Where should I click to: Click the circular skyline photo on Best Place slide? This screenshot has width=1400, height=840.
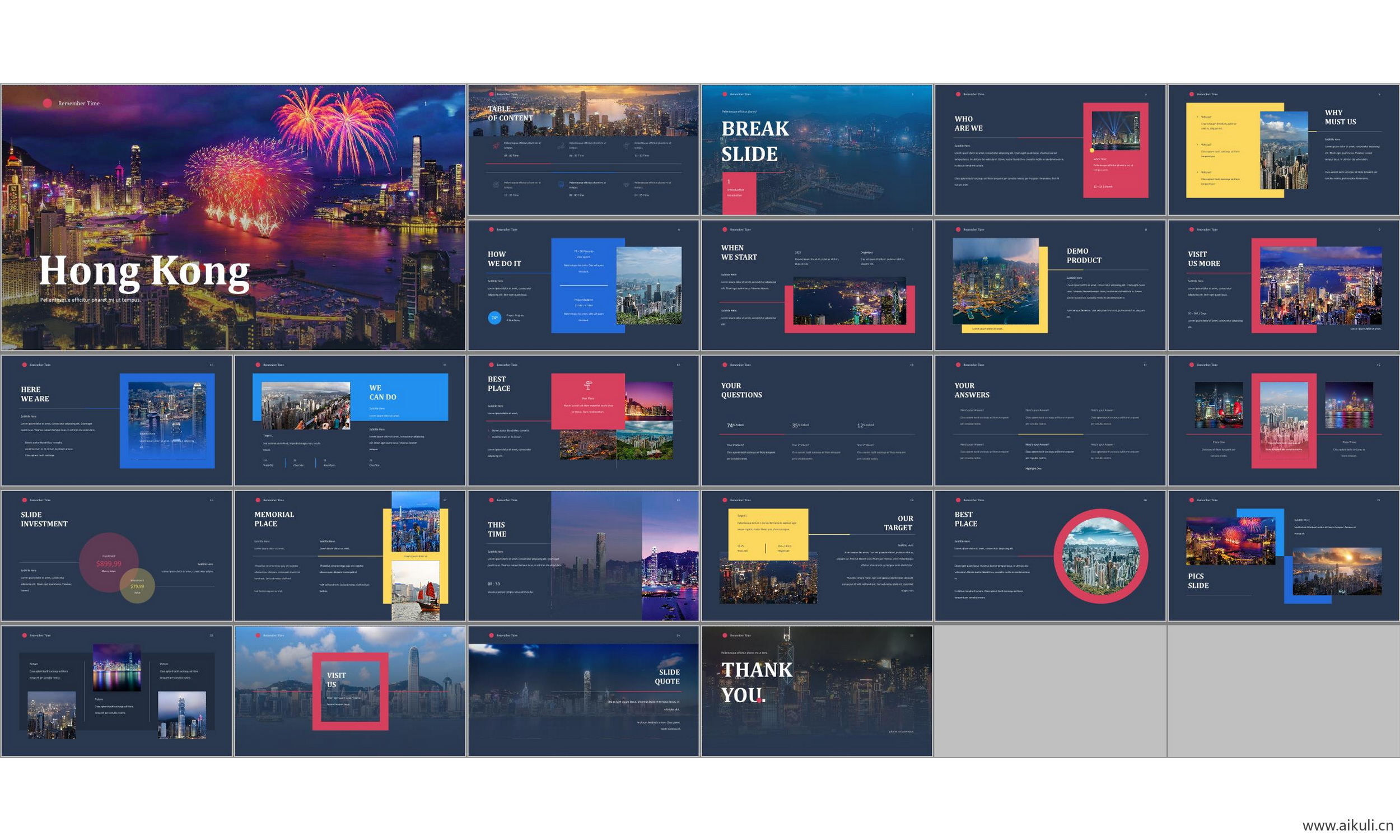(x=1100, y=556)
